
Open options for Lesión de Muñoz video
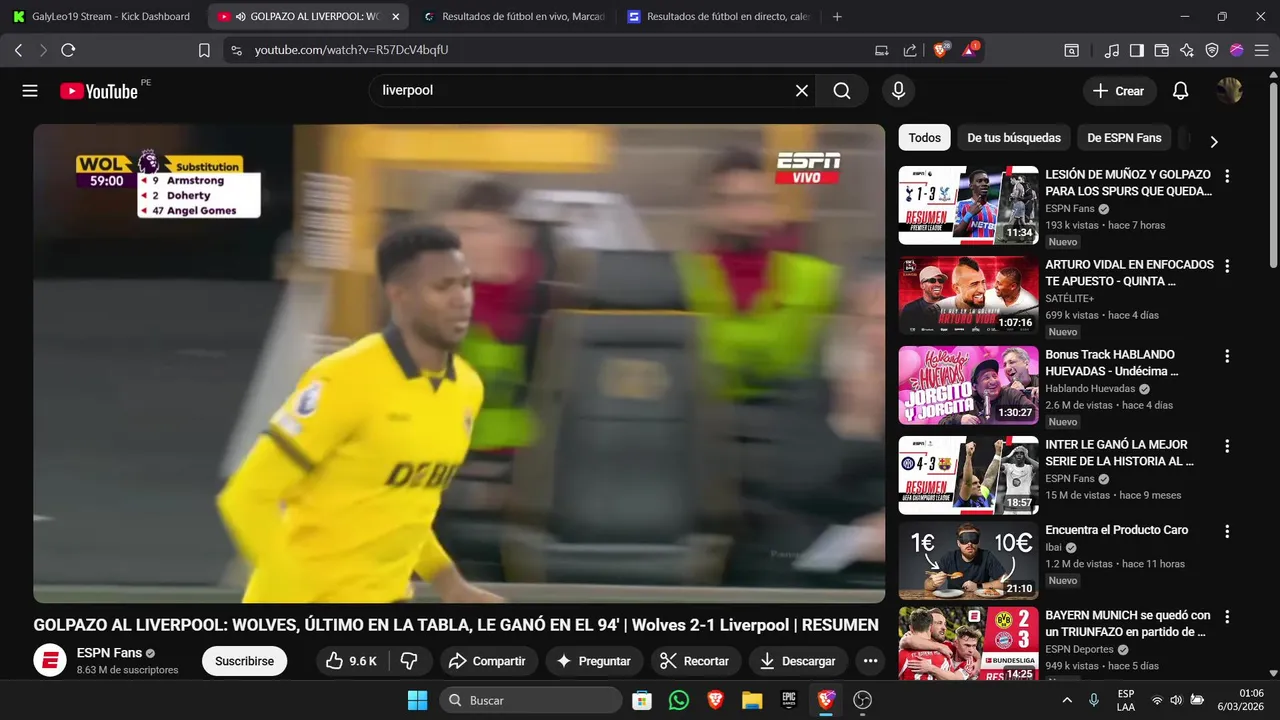1227,176
